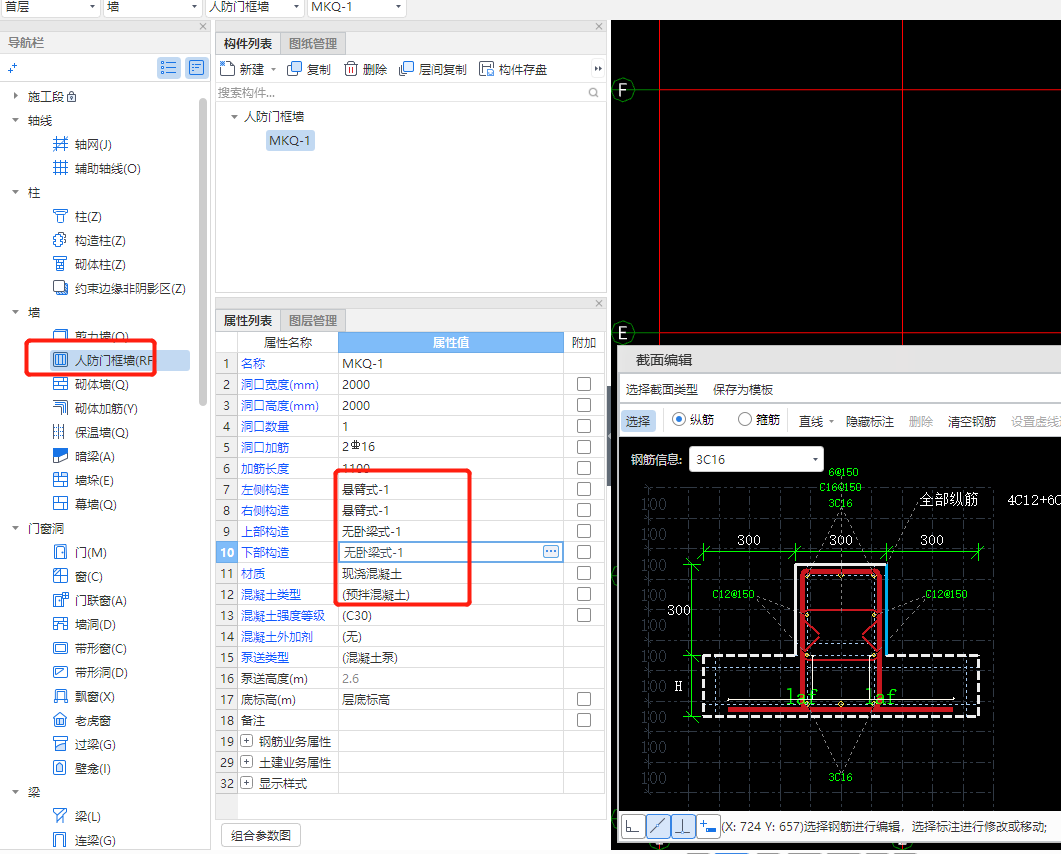Click 保存为模板 menu item
The width and height of the screenshot is (1061, 854).
(x=743, y=390)
